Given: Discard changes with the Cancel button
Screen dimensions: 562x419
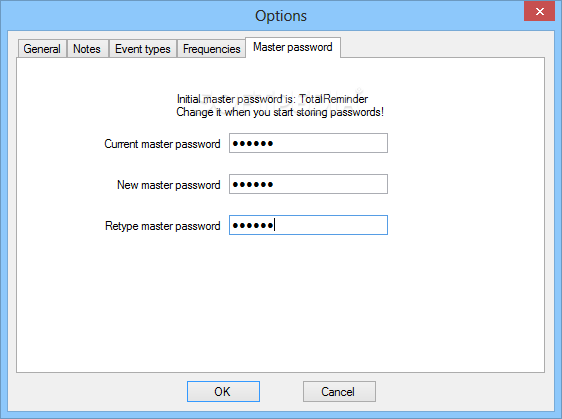Looking at the screenshot, I should click(339, 391).
